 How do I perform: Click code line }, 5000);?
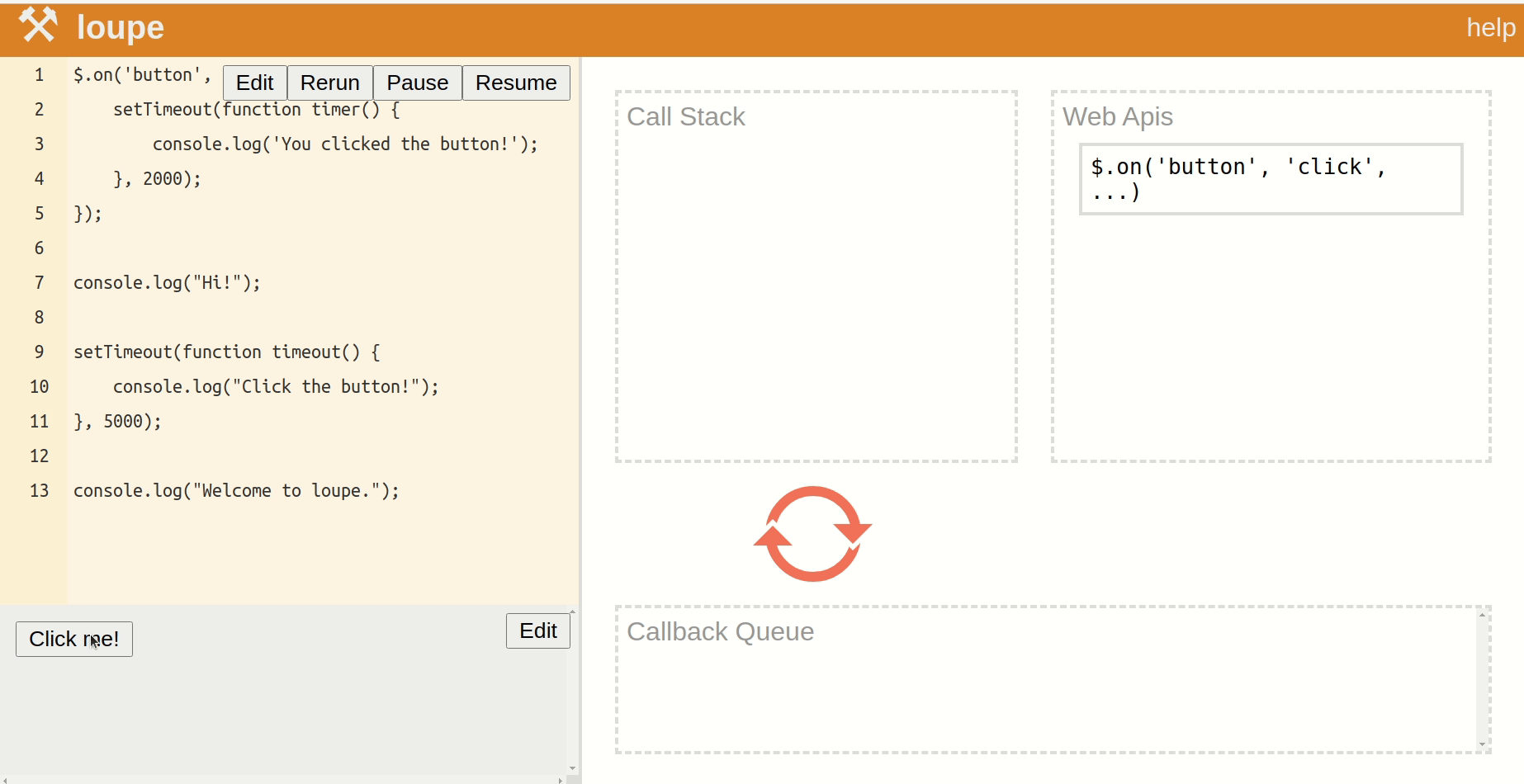[117, 421]
